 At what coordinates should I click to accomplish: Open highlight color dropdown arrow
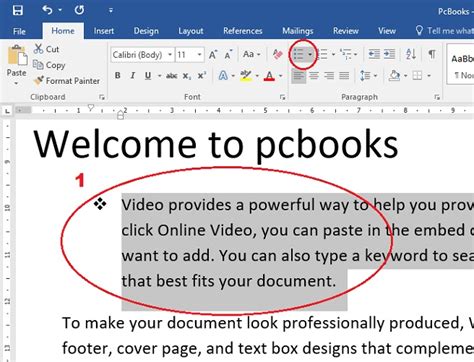[257, 76]
